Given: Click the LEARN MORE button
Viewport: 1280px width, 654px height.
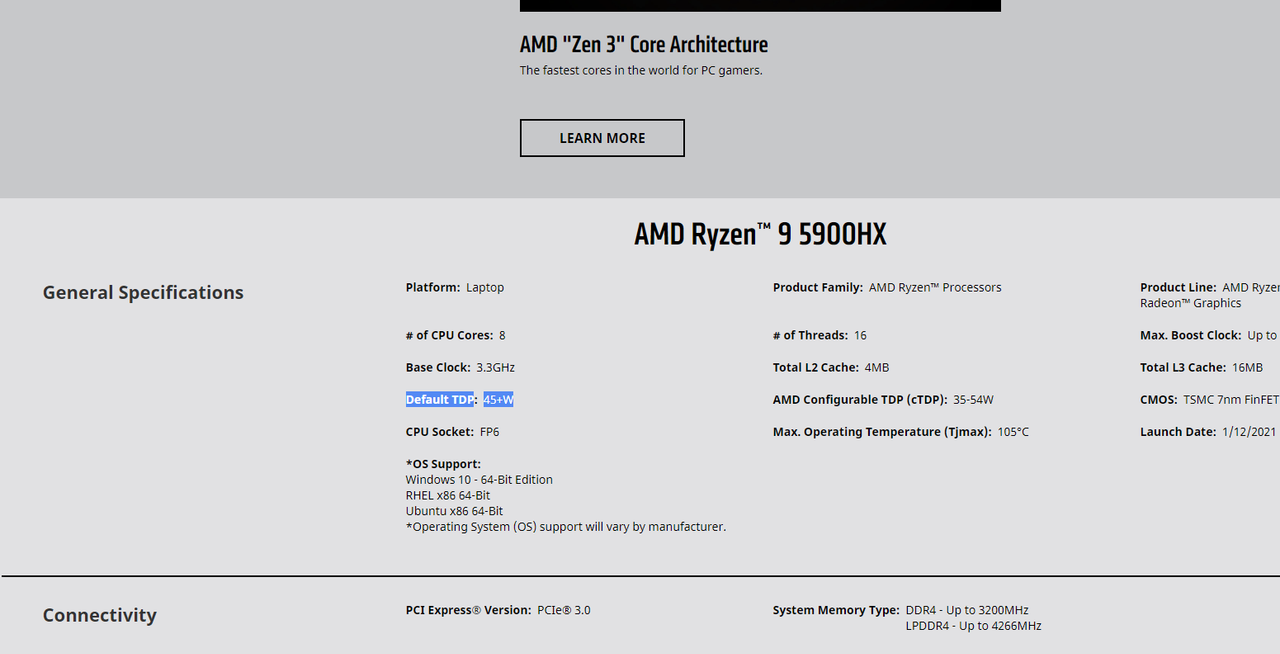Looking at the screenshot, I should click(x=602, y=138).
